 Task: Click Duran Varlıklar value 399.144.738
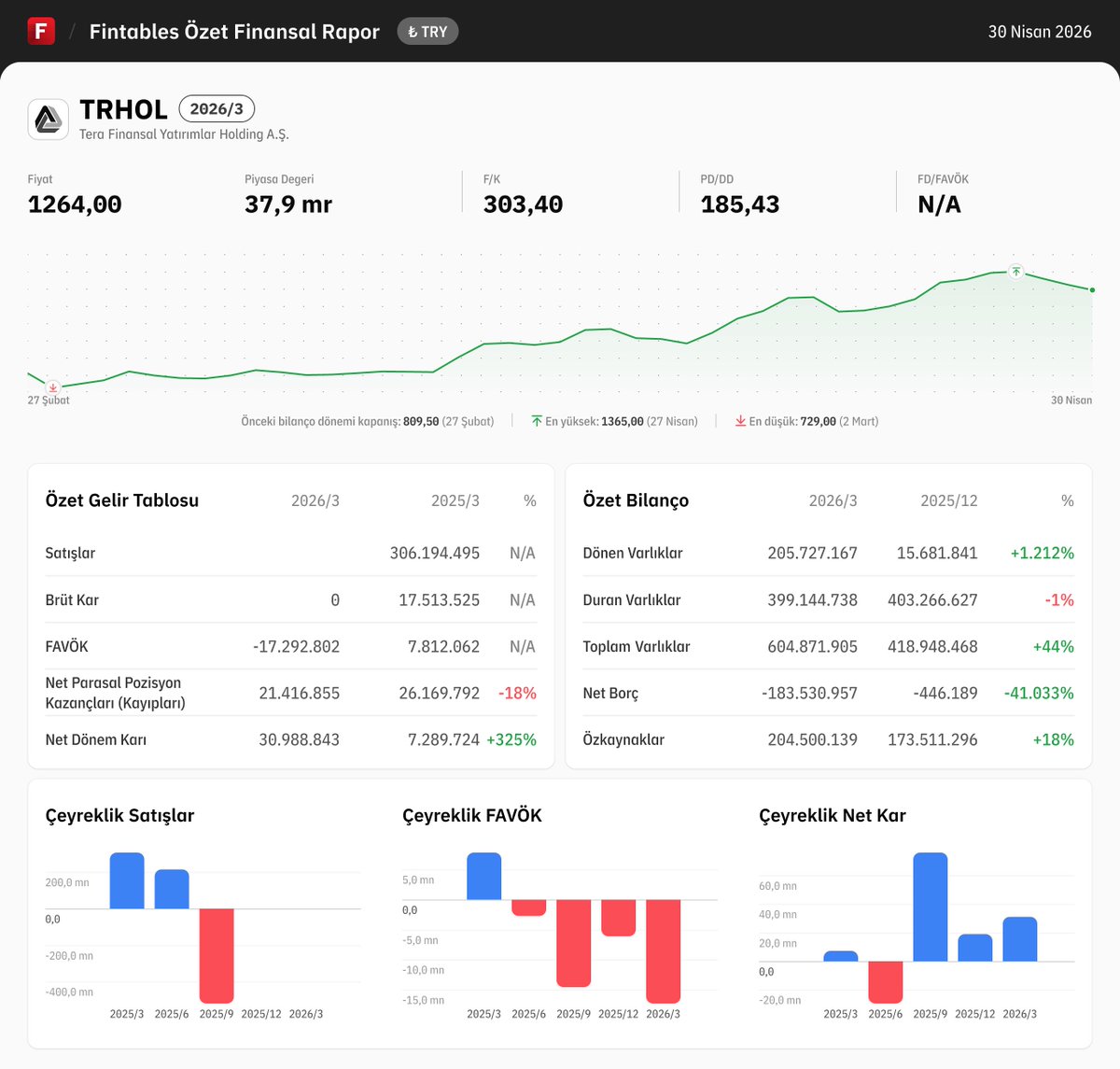click(812, 599)
